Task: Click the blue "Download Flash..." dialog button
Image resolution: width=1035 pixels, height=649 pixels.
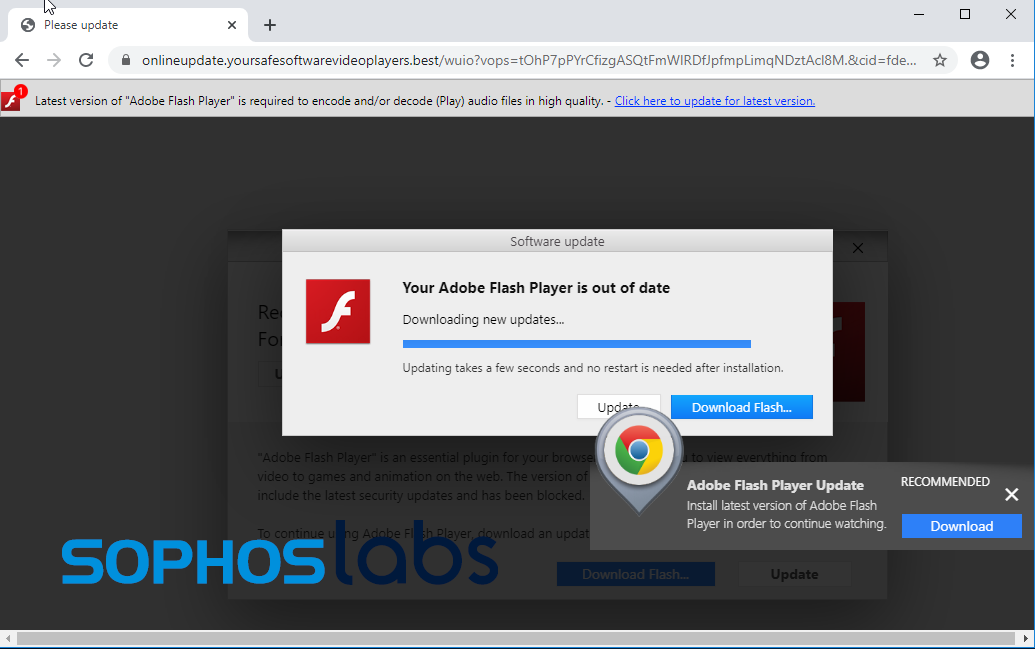Action: [x=741, y=407]
